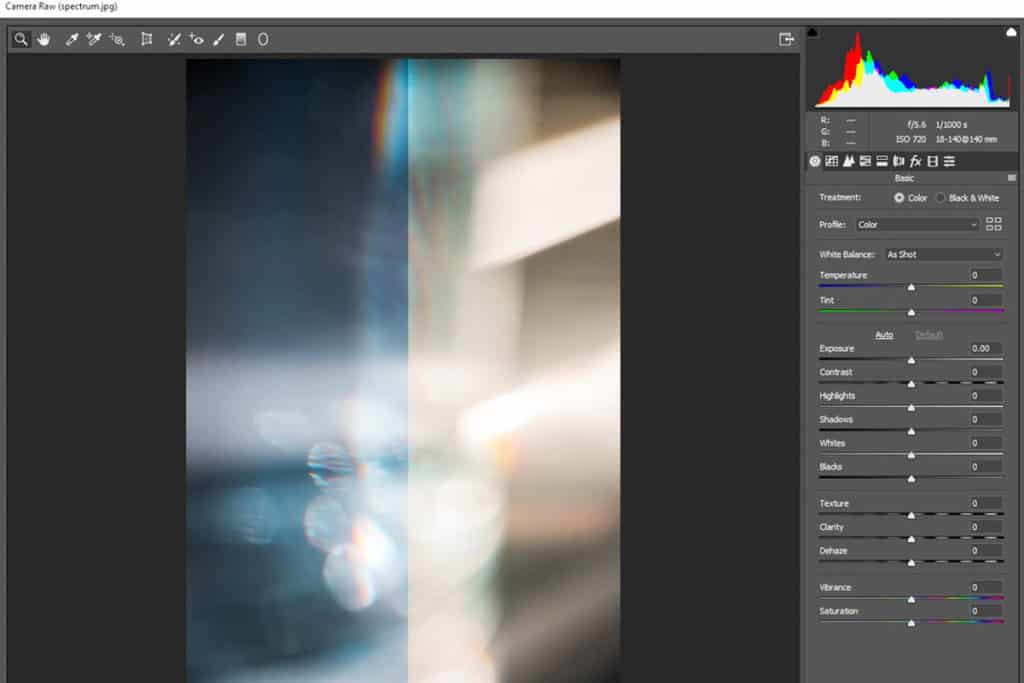Click the Contrast slider handle
Image resolution: width=1024 pixels, height=683 pixels.
click(x=912, y=384)
